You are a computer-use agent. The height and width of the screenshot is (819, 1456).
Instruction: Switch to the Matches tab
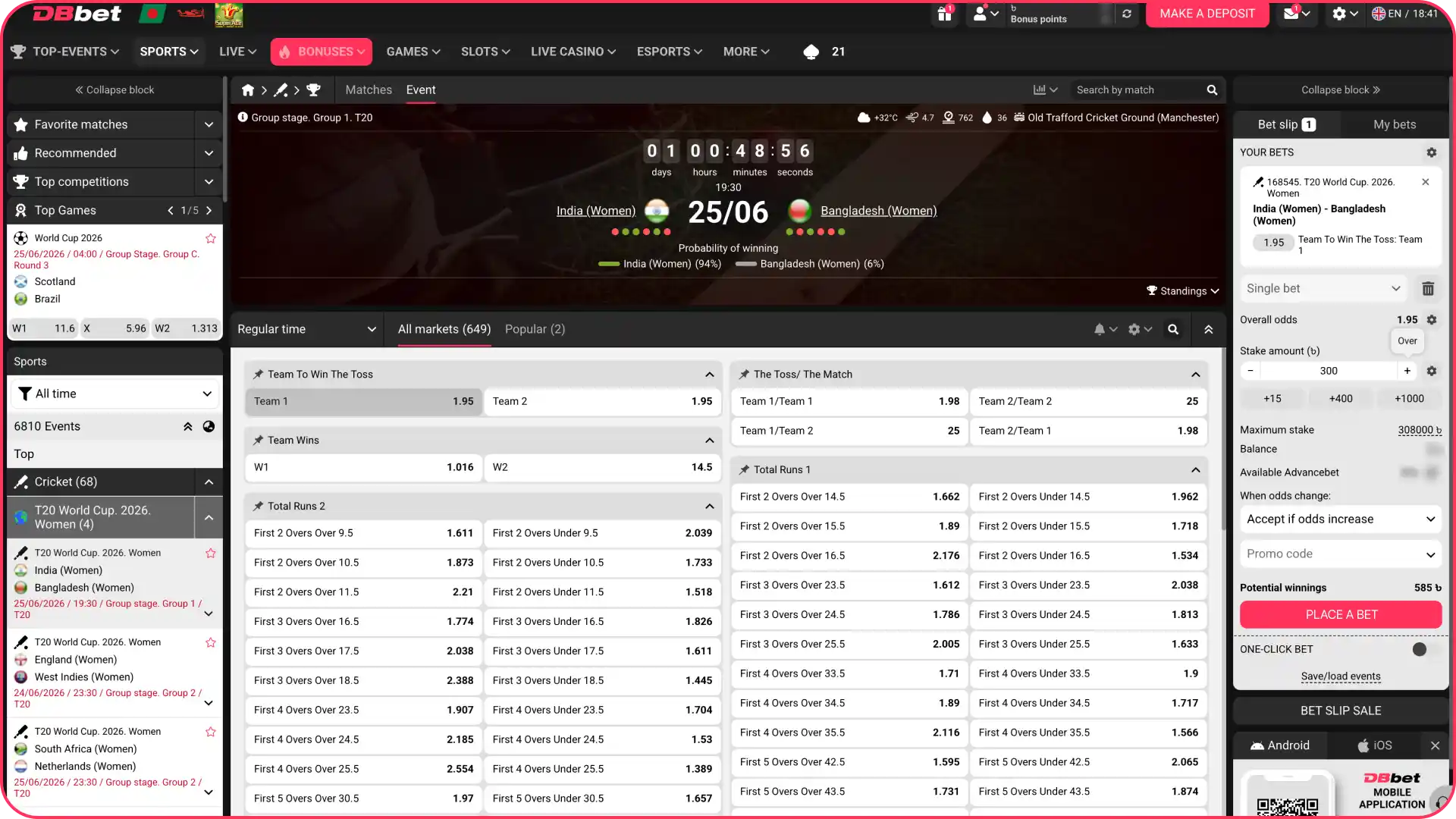[369, 90]
